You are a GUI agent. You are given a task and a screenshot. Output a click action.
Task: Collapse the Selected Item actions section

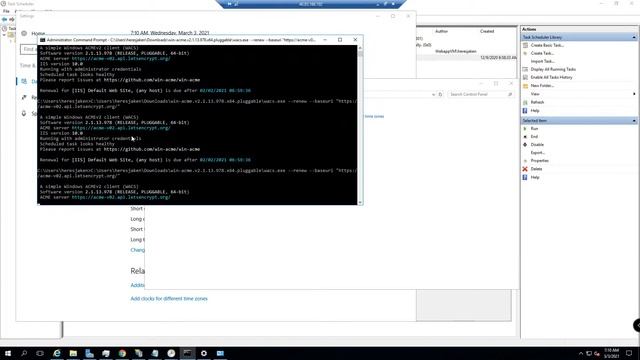tap(634, 121)
